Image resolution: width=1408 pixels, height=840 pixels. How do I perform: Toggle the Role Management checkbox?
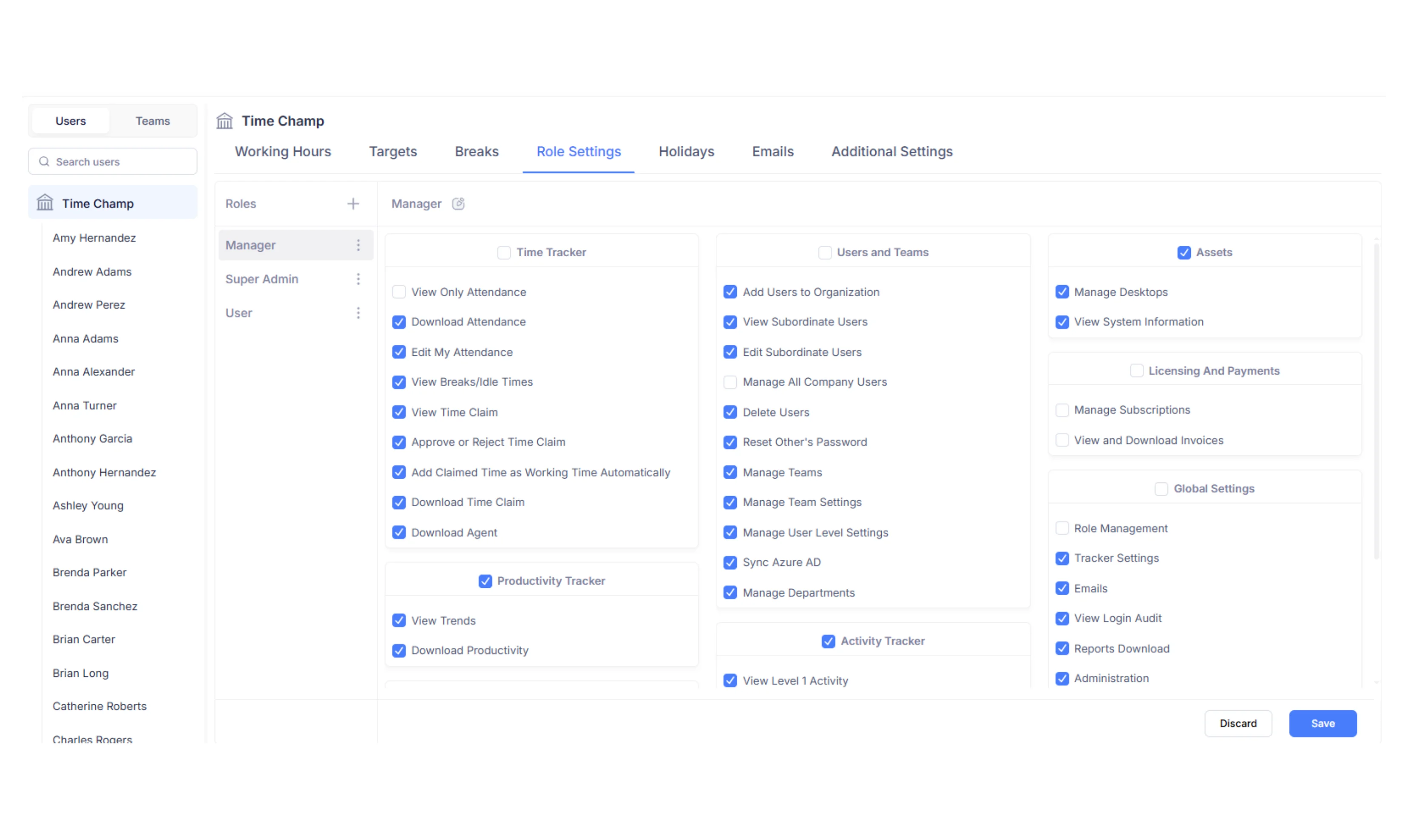click(x=1062, y=528)
